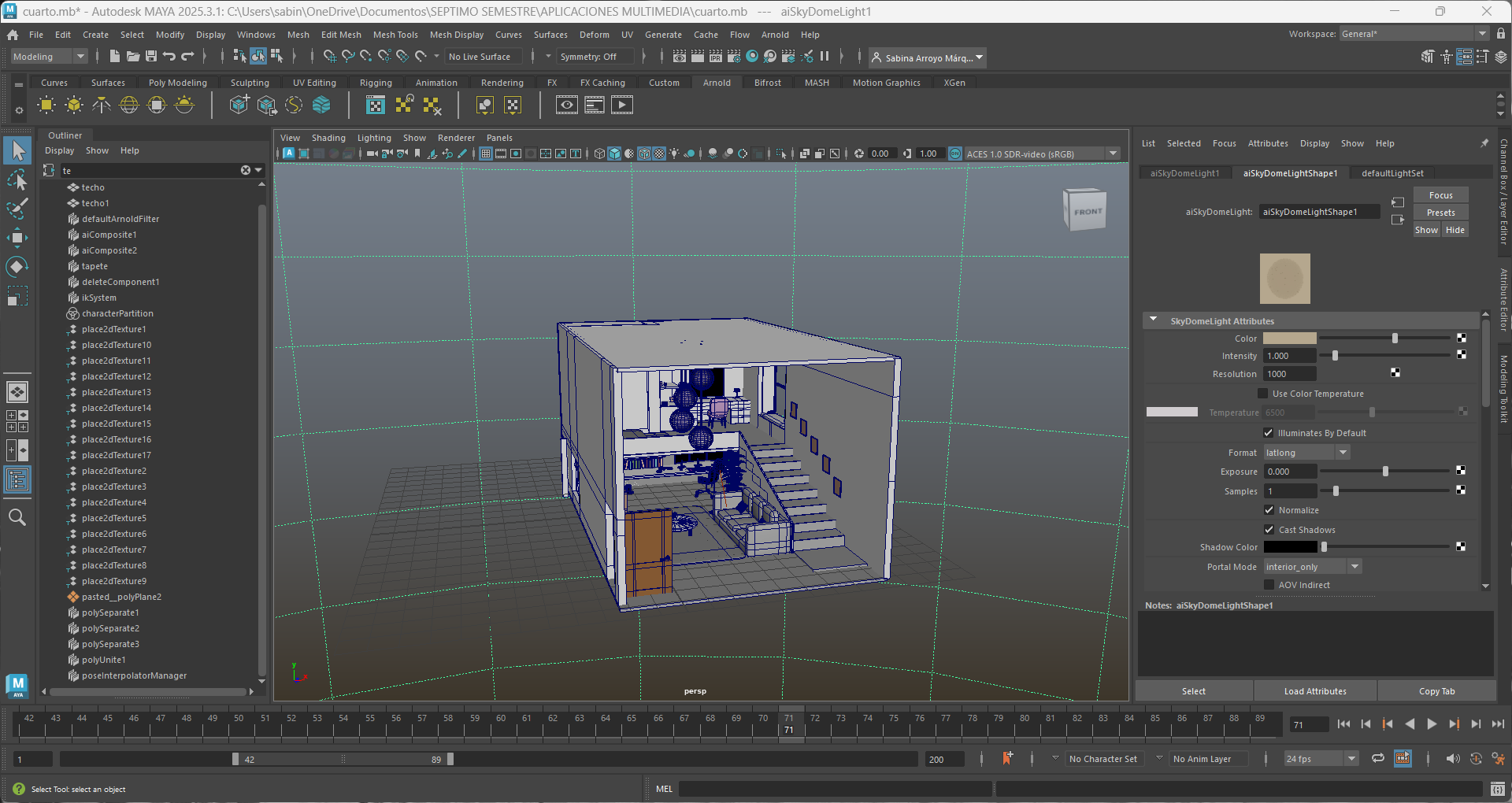
Task: Click the undo arrow in status line
Action: pos(169,57)
